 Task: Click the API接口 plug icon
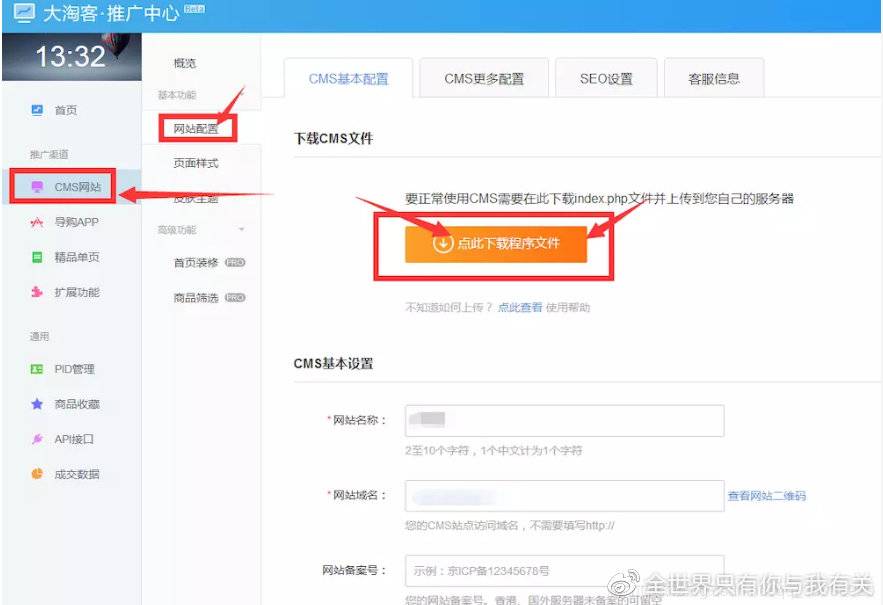[37, 439]
